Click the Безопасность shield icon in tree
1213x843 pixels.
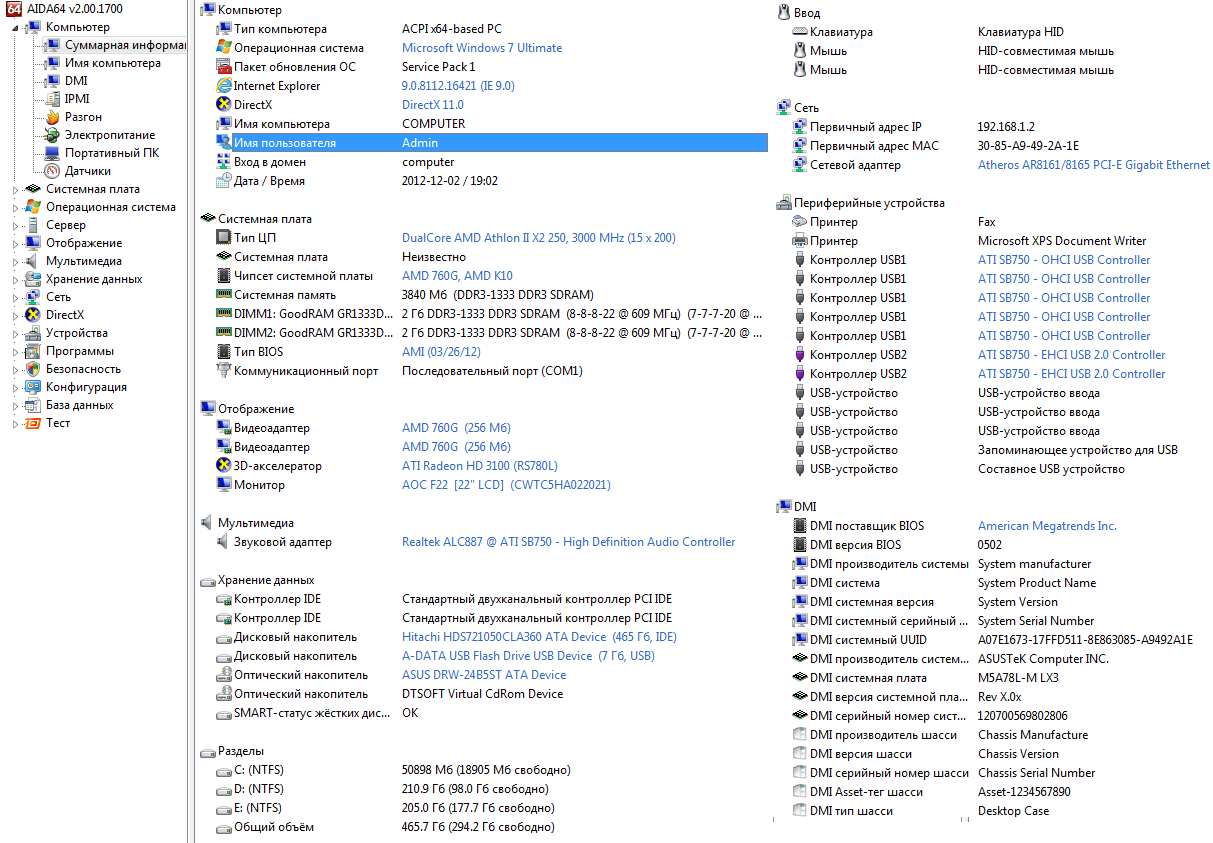click(x=33, y=369)
